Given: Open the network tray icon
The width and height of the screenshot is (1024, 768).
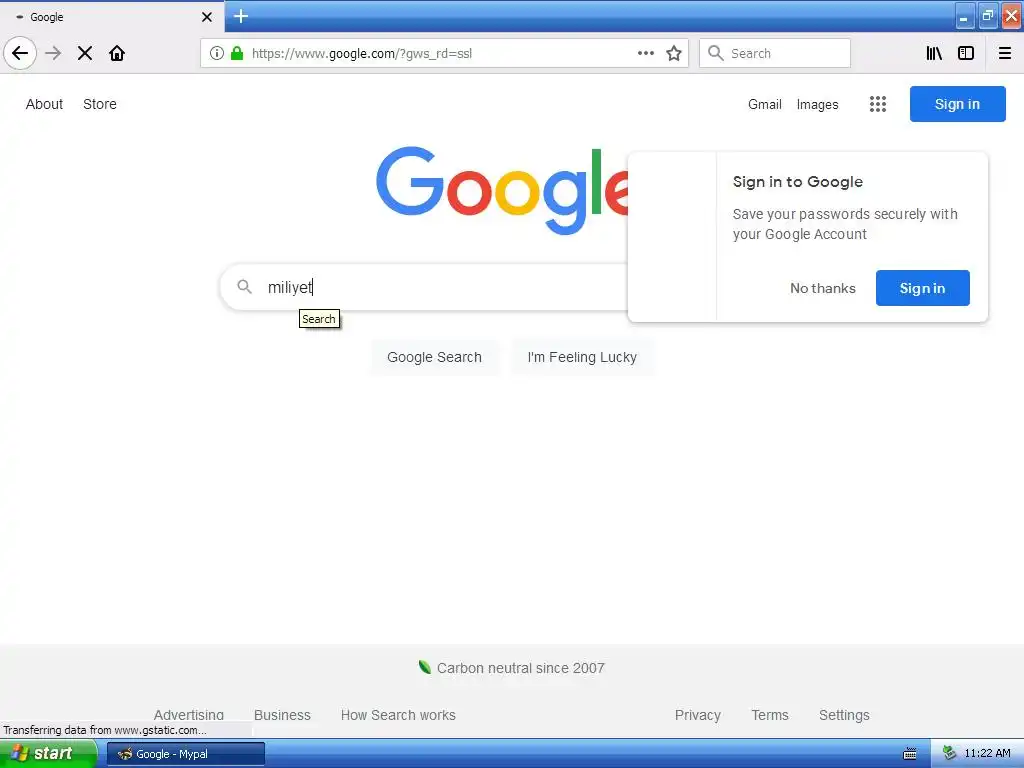Looking at the screenshot, I should point(950,753).
